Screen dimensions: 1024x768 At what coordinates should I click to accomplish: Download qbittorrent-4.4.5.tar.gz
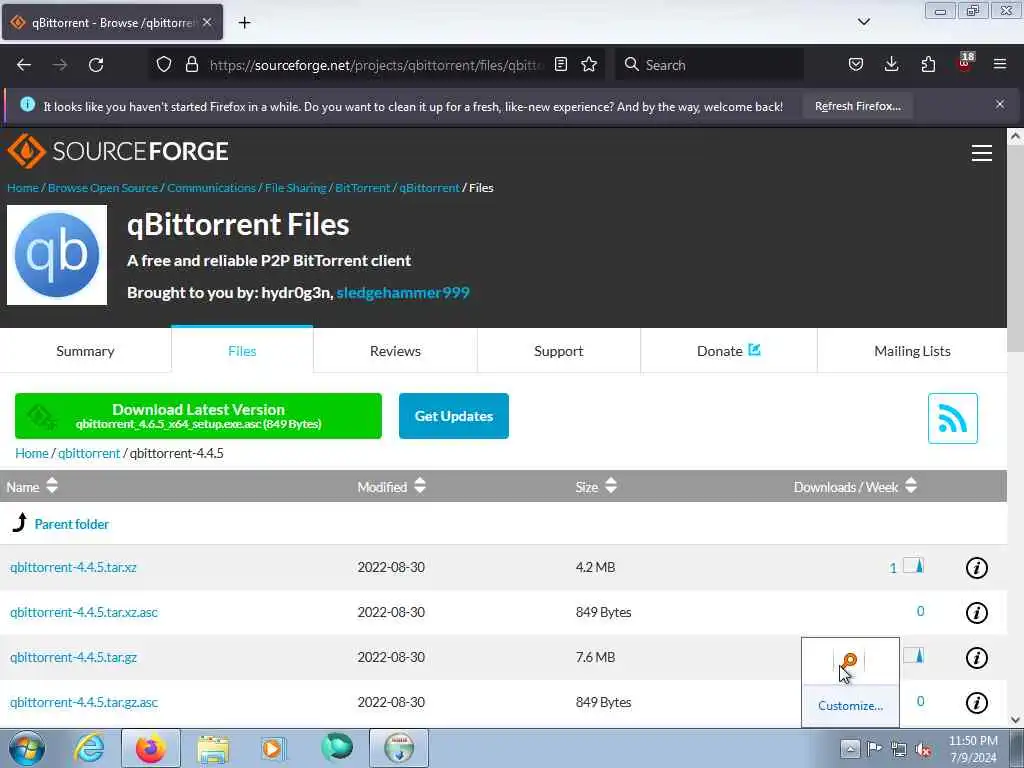pos(73,657)
